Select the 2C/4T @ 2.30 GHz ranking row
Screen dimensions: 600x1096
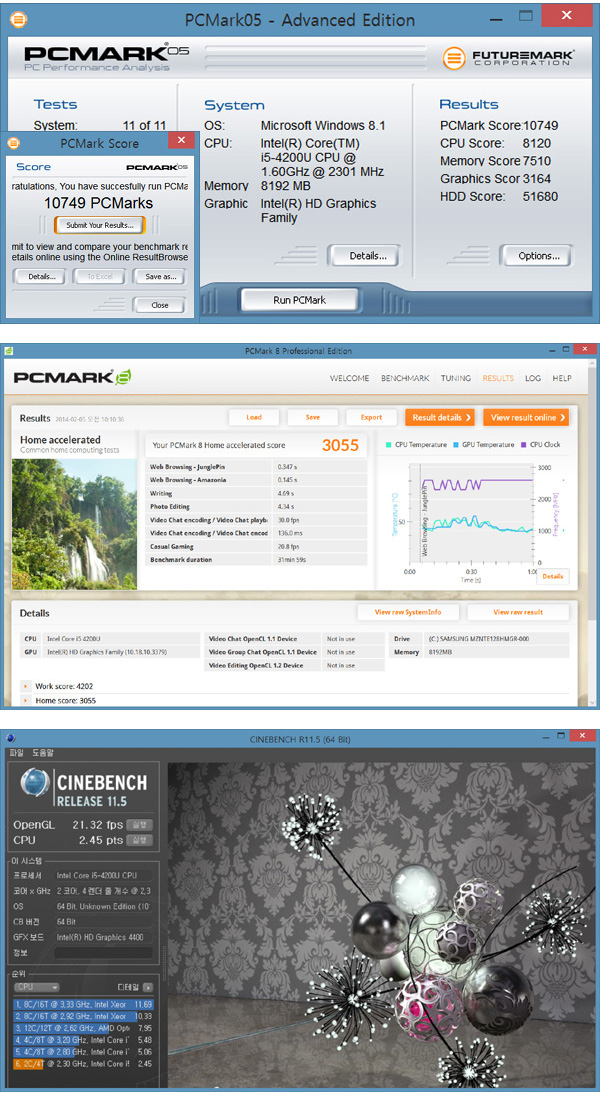[x=83, y=1064]
